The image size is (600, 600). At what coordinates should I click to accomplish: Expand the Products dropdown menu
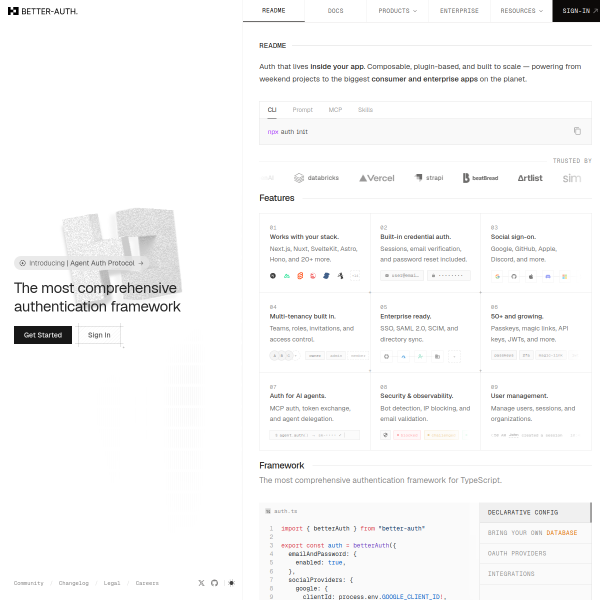point(397,11)
